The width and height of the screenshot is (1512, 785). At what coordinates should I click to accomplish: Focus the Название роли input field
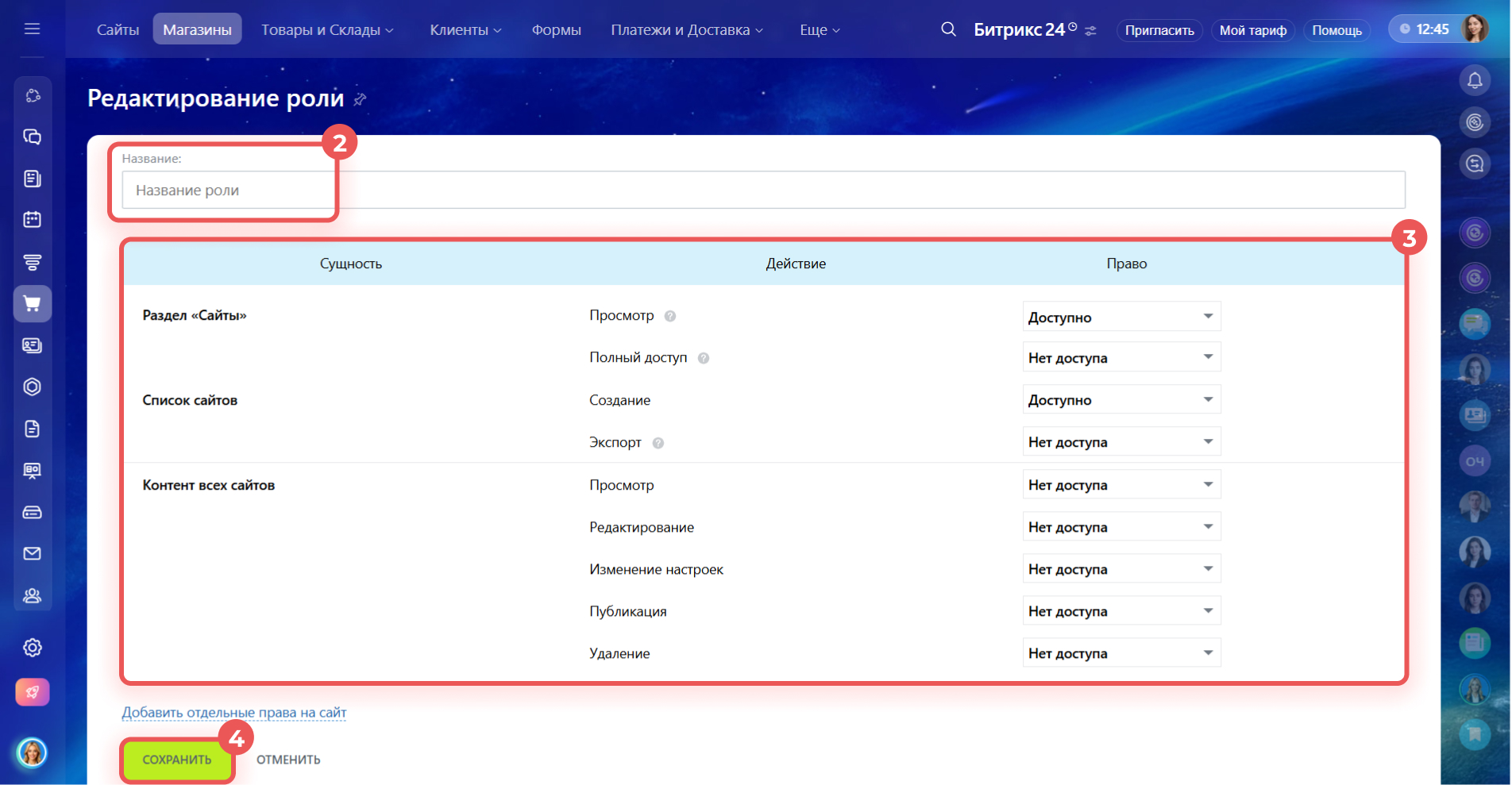[762, 190]
